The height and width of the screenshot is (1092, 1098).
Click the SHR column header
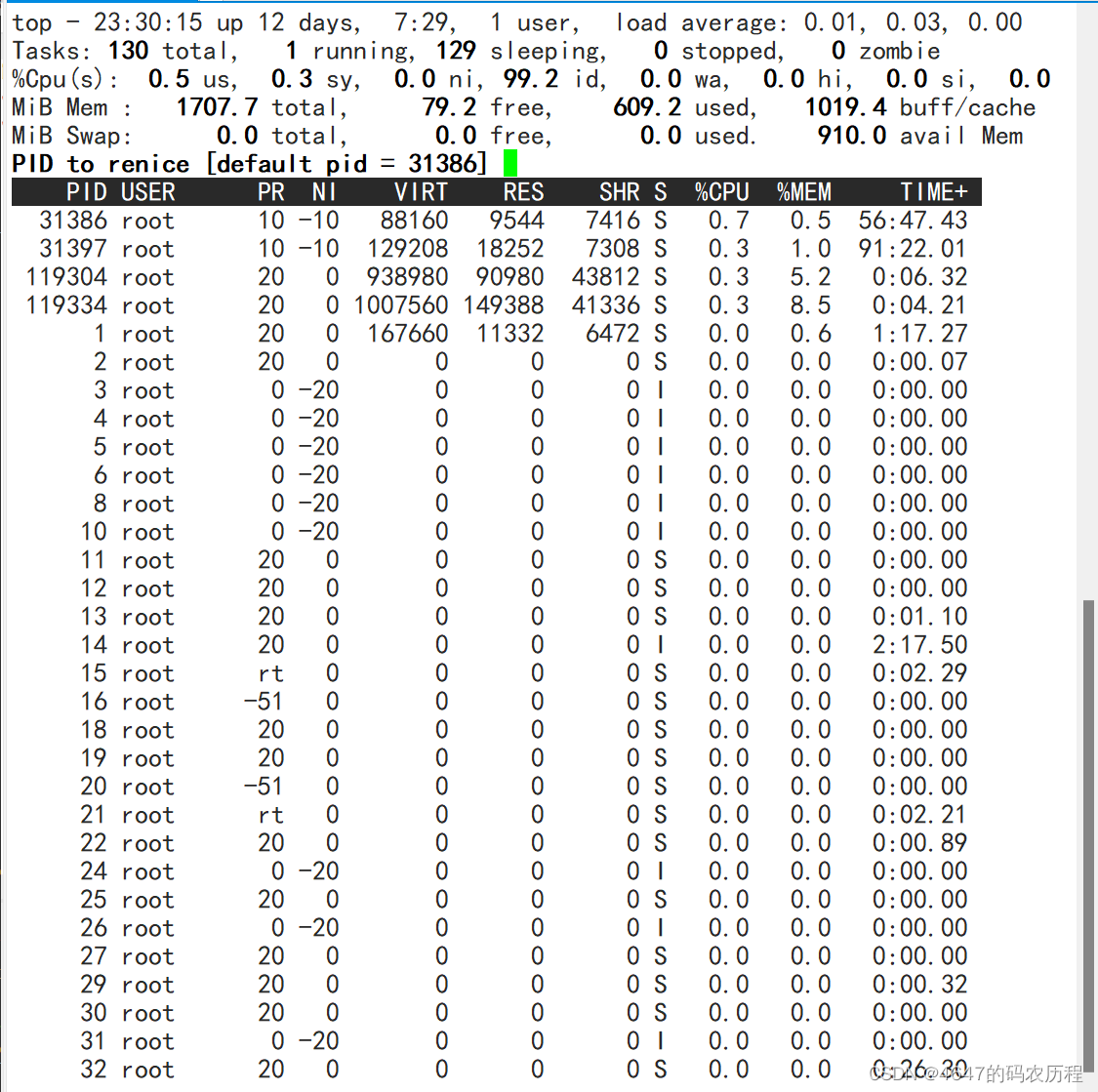(619, 192)
